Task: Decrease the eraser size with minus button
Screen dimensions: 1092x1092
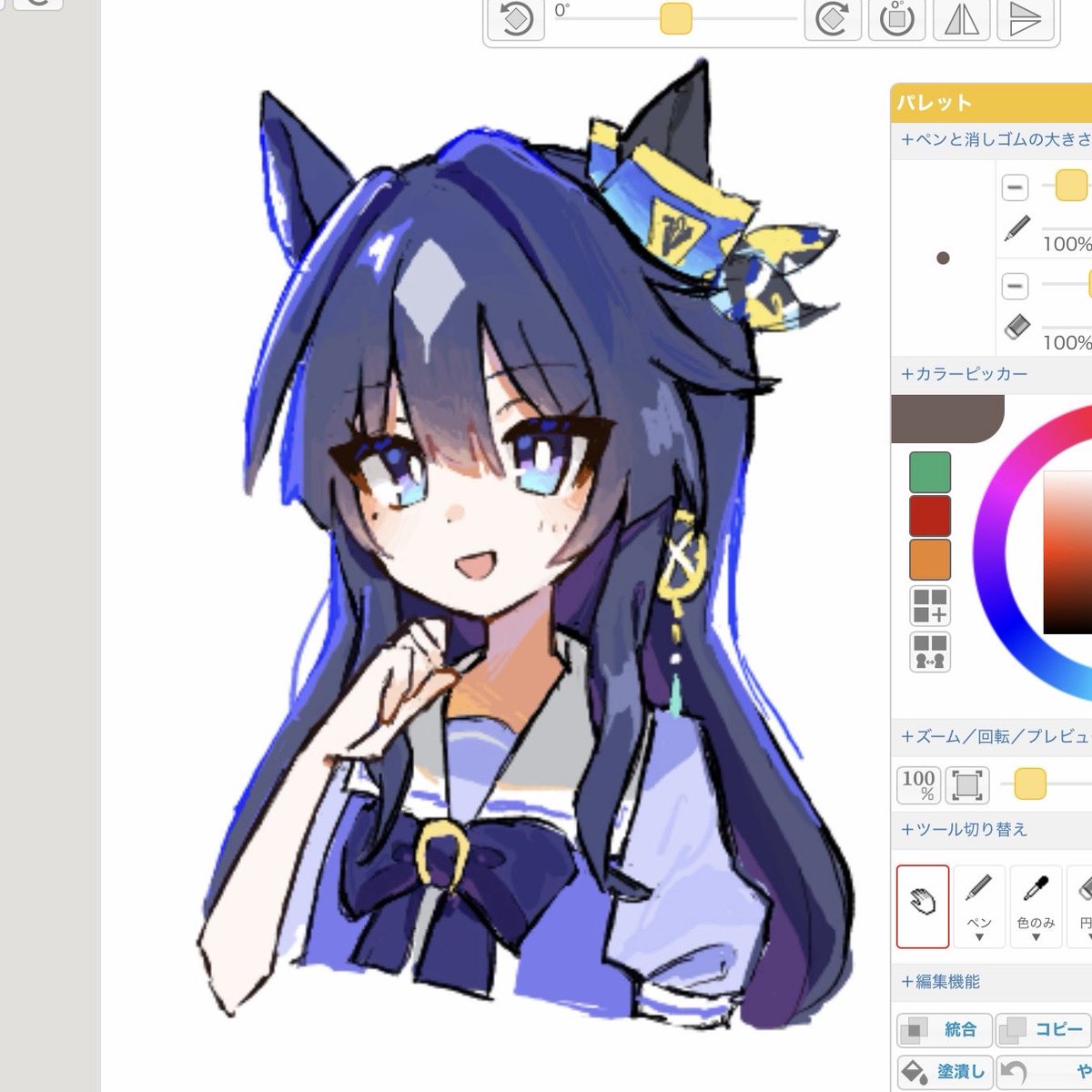Action: coord(1015,286)
